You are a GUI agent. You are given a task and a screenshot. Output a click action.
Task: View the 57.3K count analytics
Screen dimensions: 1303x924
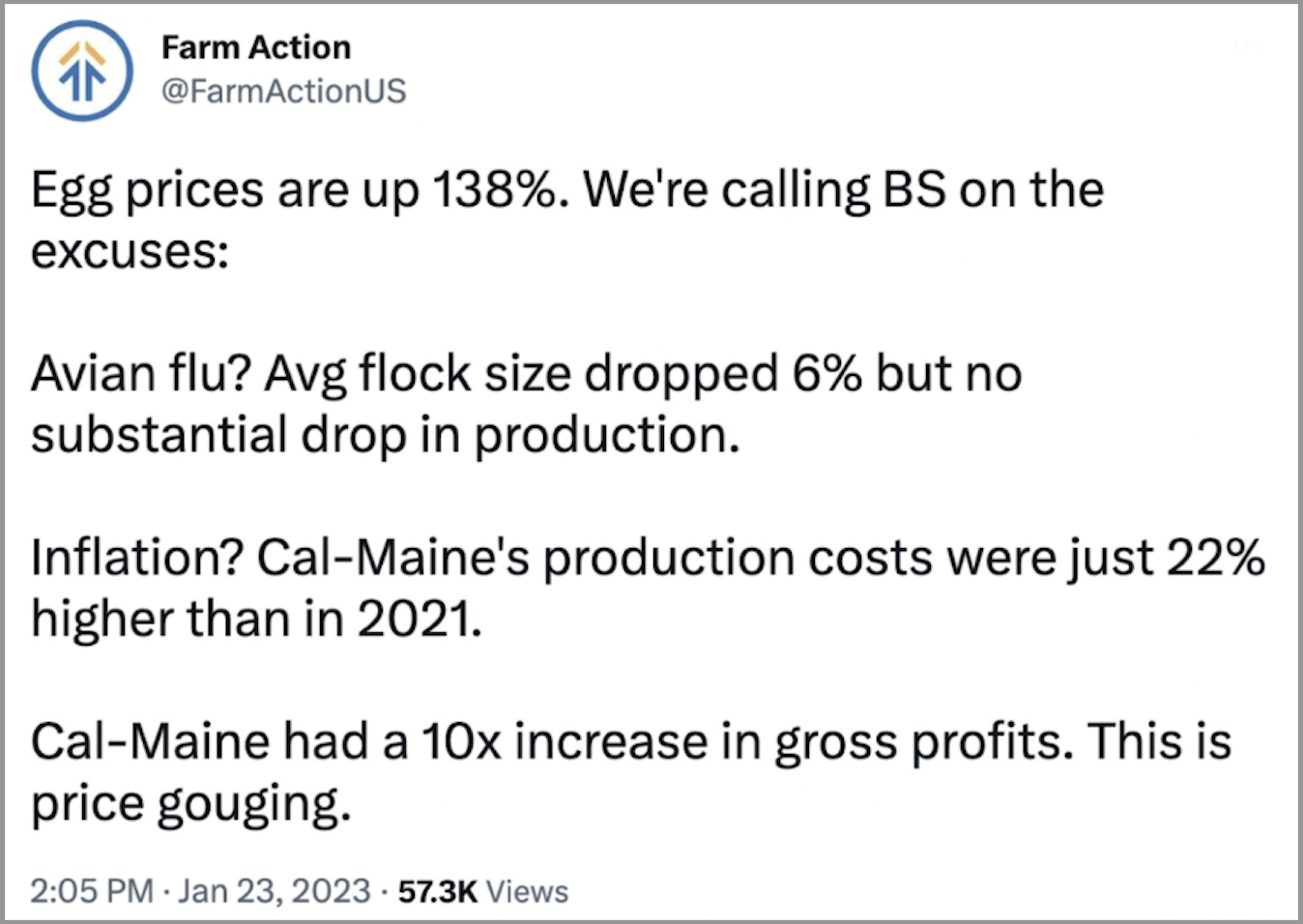pos(438,891)
